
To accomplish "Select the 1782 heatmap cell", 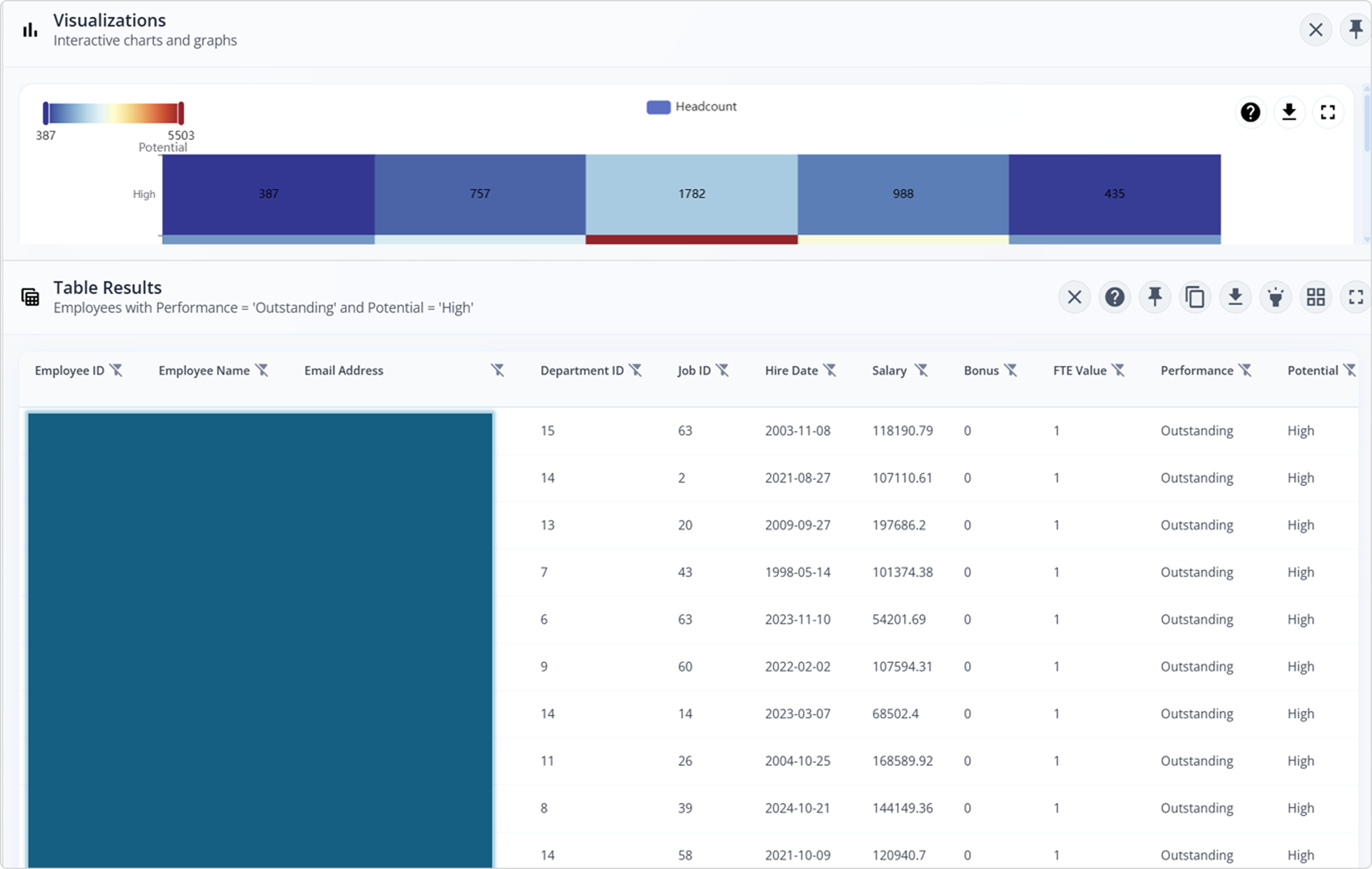I will click(691, 194).
